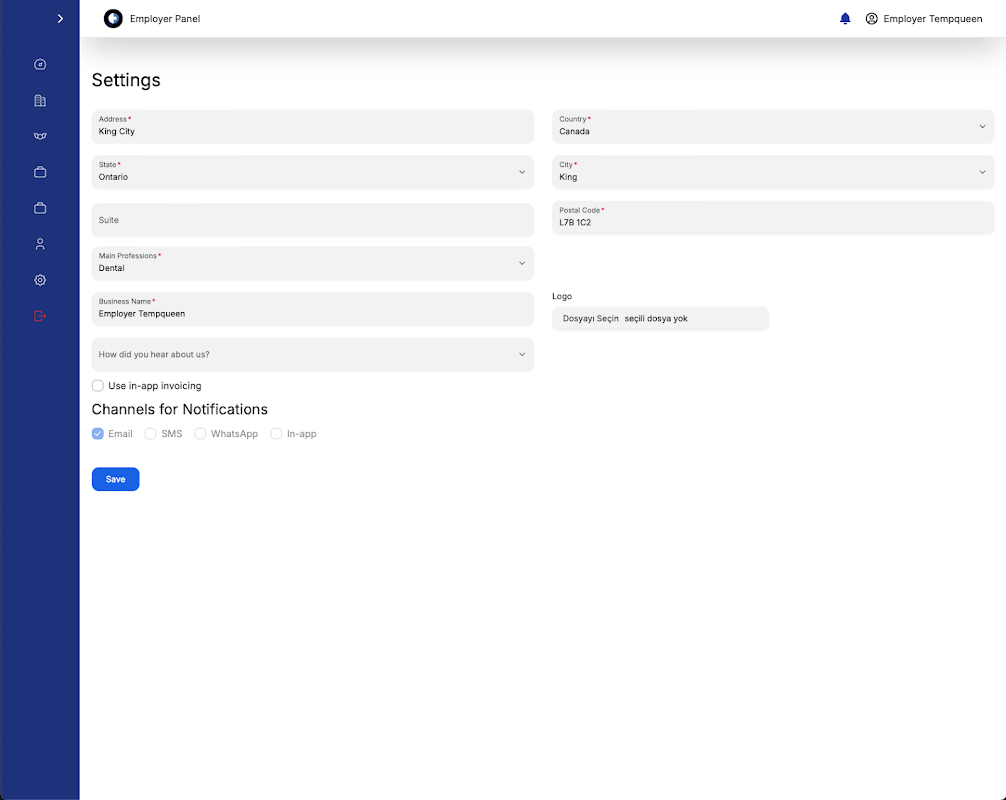Open the Employer Tempqueen account menu
This screenshot has height=800, width=1006.
click(924, 19)
